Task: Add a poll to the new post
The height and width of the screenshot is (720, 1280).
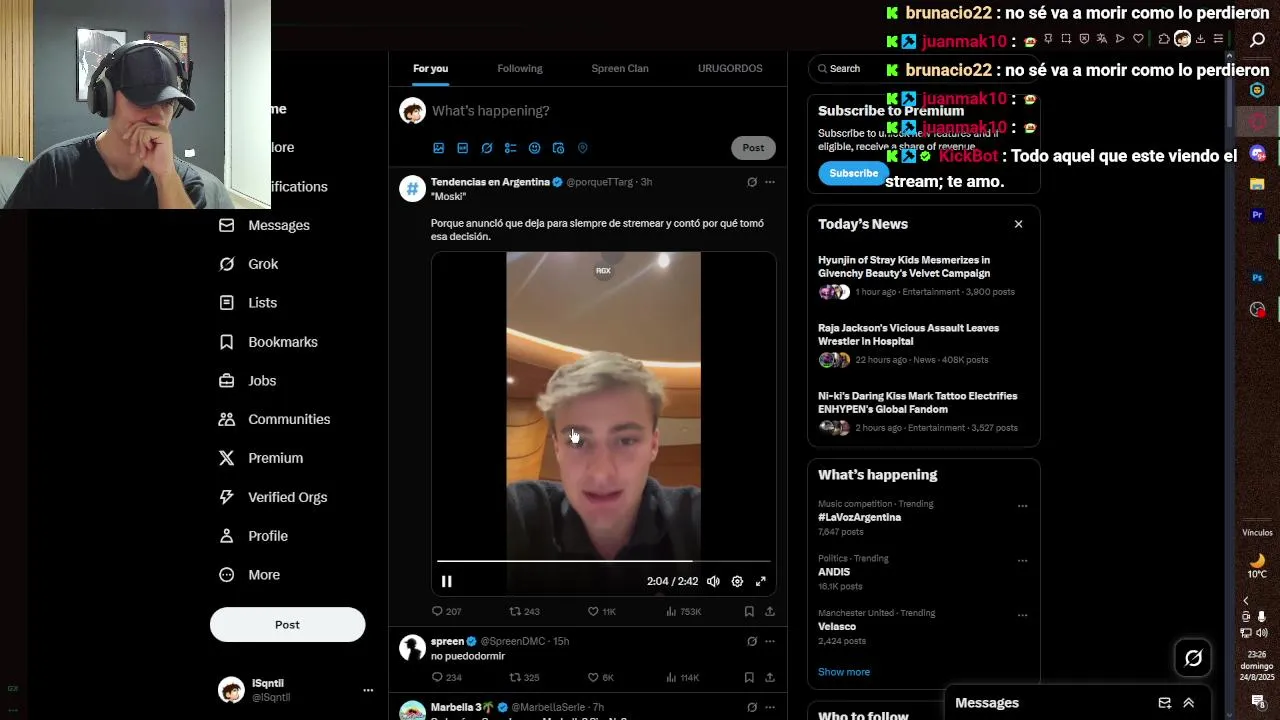Action: (x=510, y=148)
